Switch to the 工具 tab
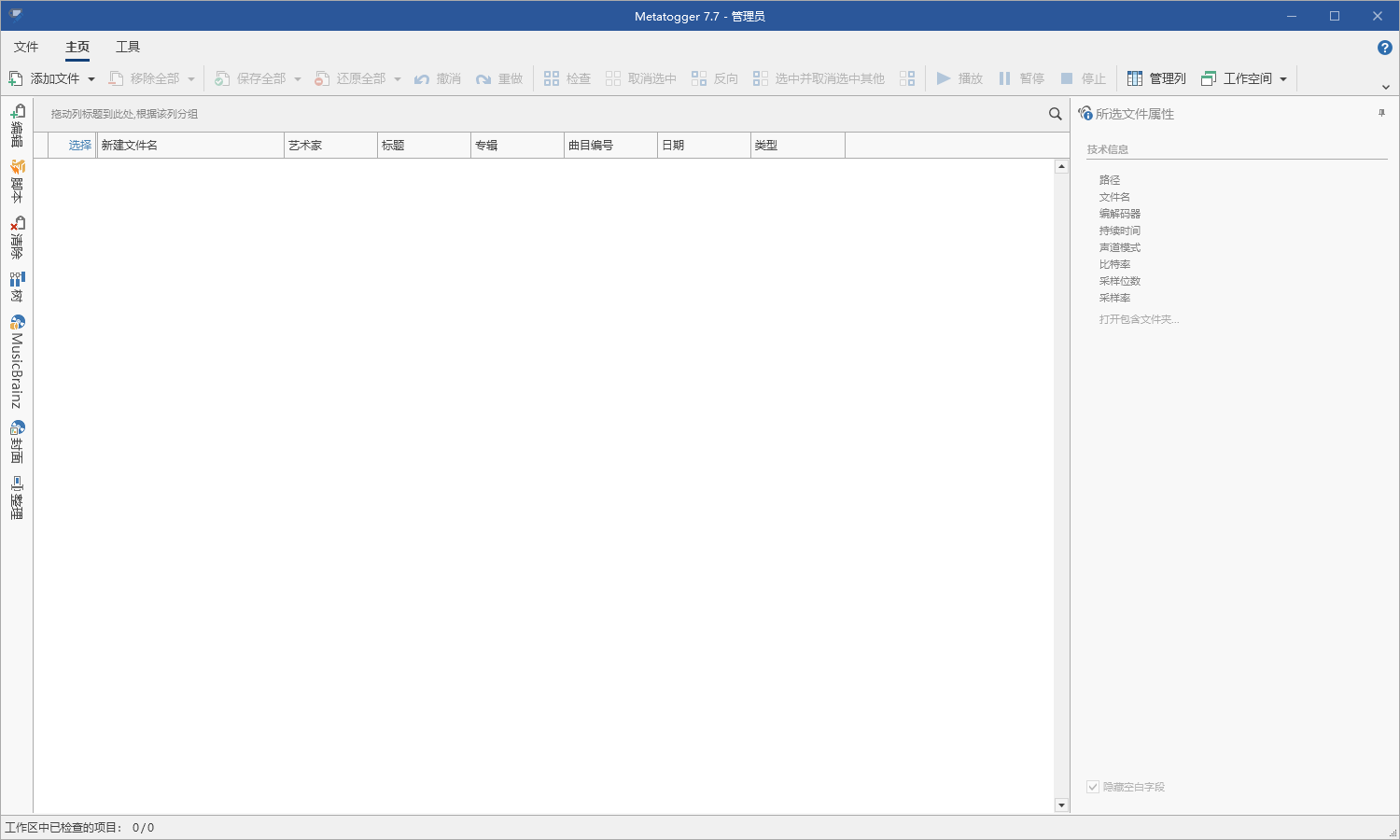Screen dimensions: 1400x840 pos(128,47)
